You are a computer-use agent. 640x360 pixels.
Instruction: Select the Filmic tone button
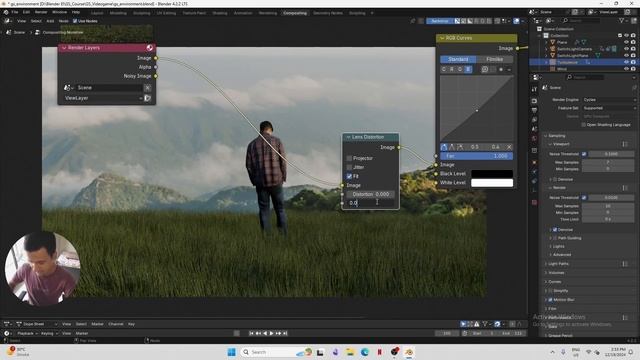[494, 60]
